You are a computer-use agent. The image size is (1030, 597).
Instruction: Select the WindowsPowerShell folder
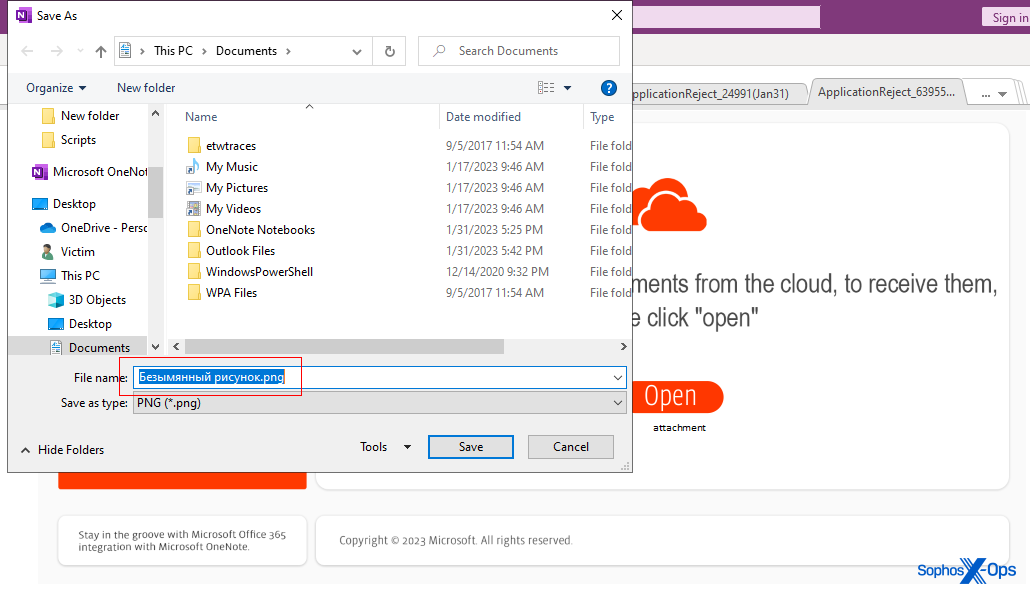(259, 272)
